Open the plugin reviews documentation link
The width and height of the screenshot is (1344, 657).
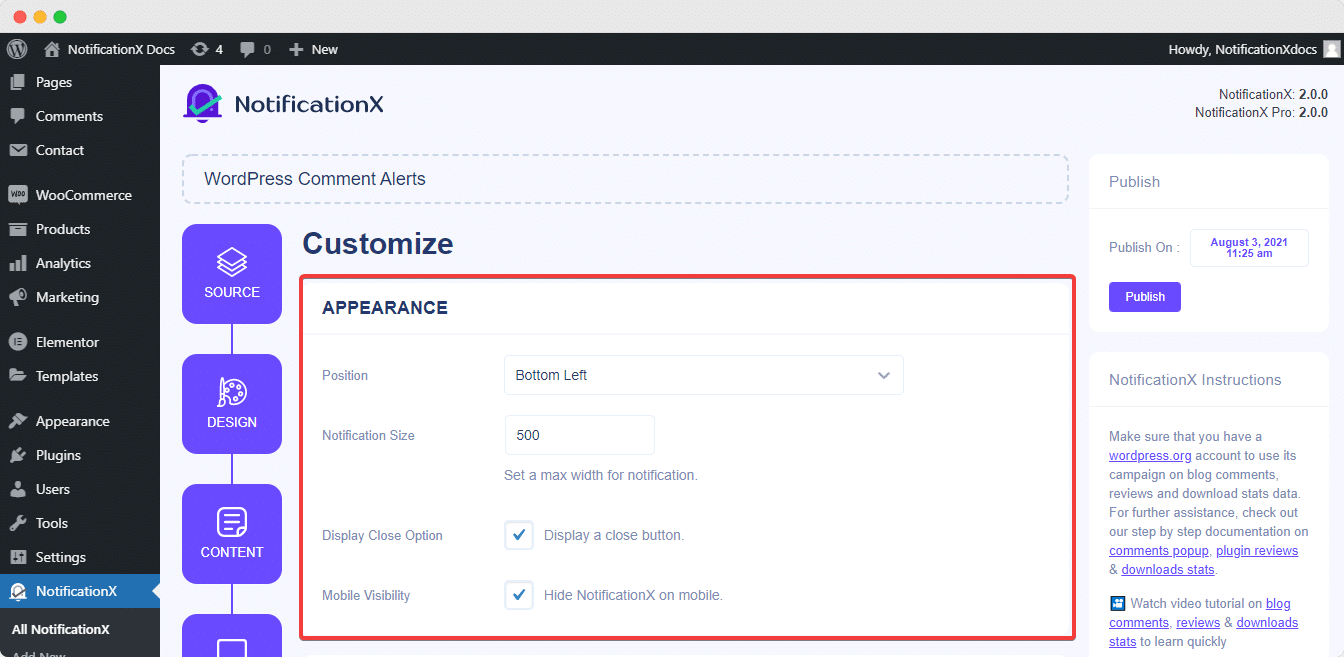tap(1257, 550)
